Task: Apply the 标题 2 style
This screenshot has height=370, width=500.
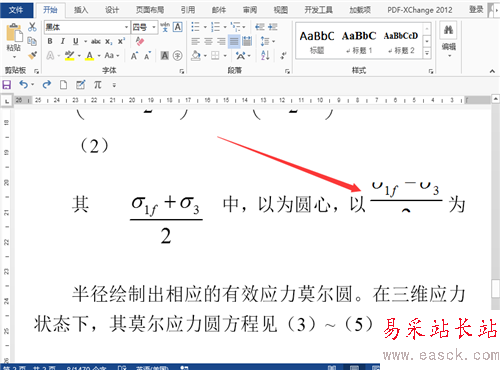Action: (401, 42)
